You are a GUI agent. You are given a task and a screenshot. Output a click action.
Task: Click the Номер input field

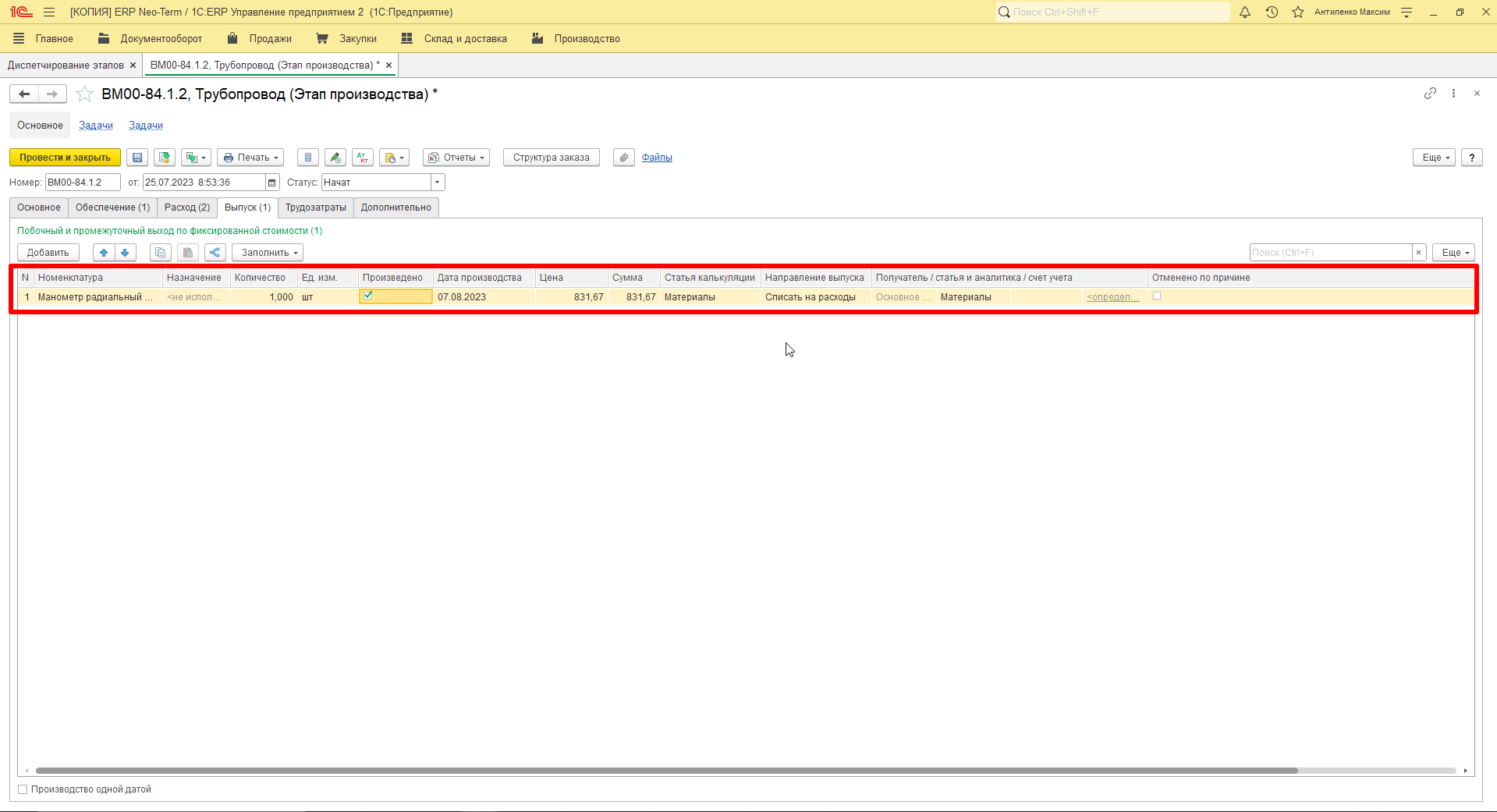(x=83, y=183)
